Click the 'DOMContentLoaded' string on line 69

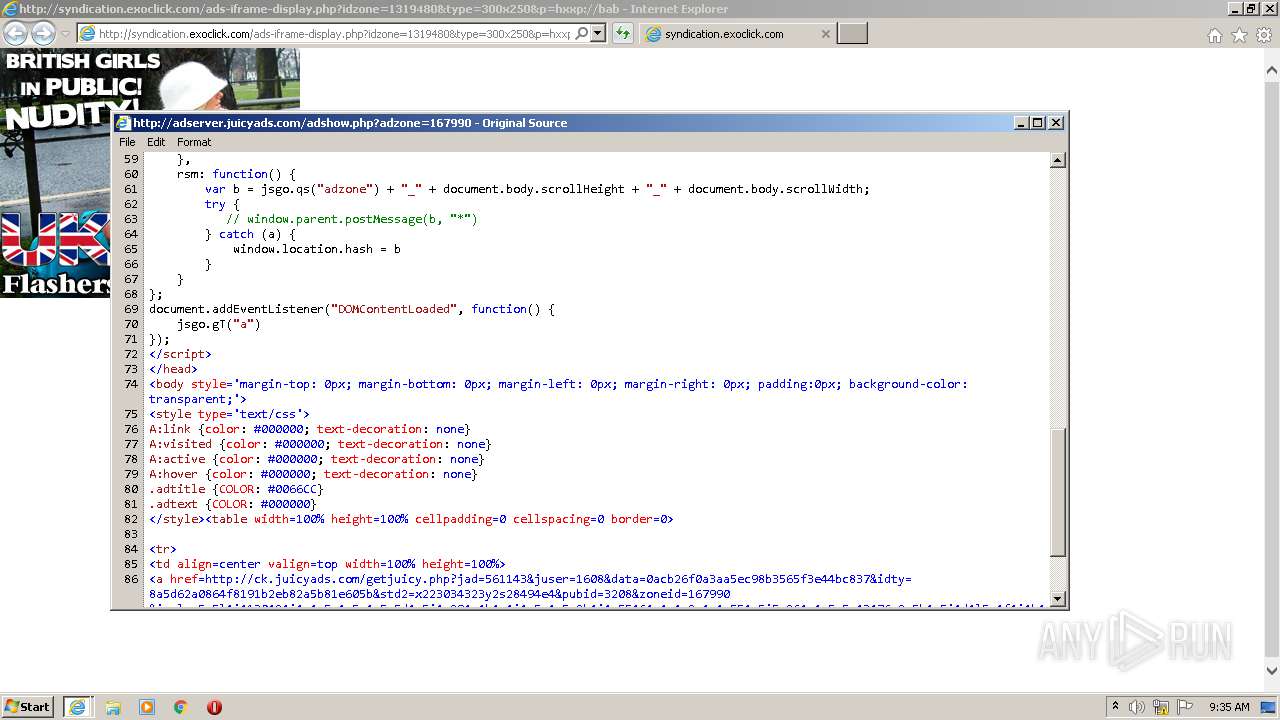click(x=393, y=309)
